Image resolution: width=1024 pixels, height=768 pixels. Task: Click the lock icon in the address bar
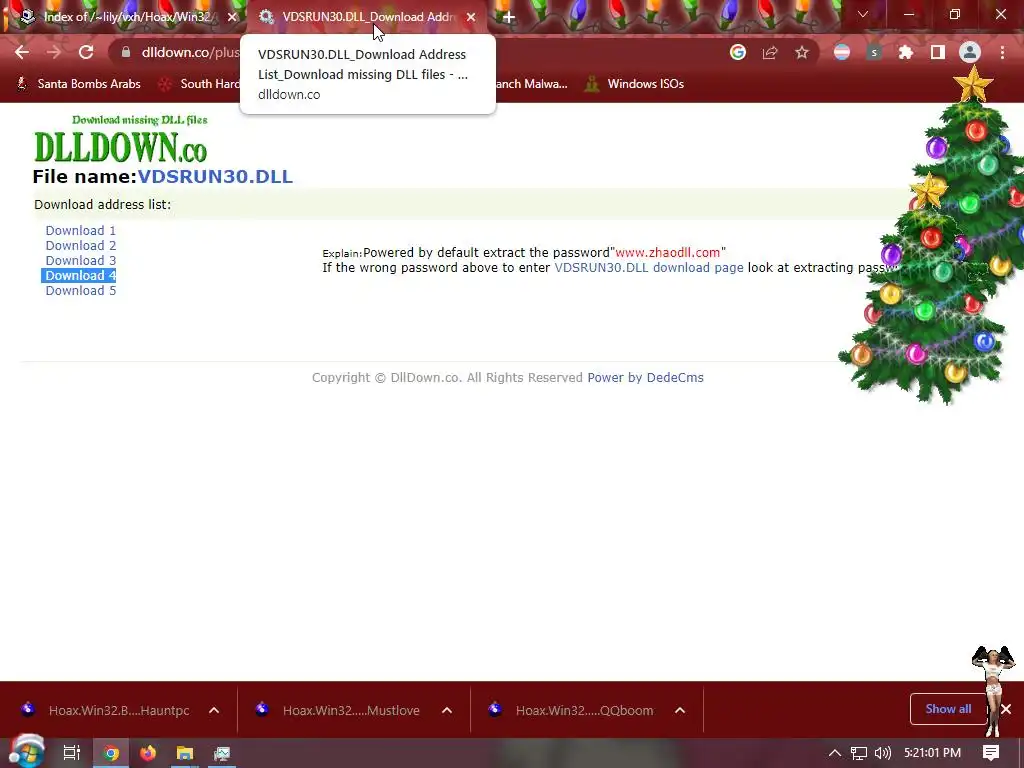(x=126, y=52)
